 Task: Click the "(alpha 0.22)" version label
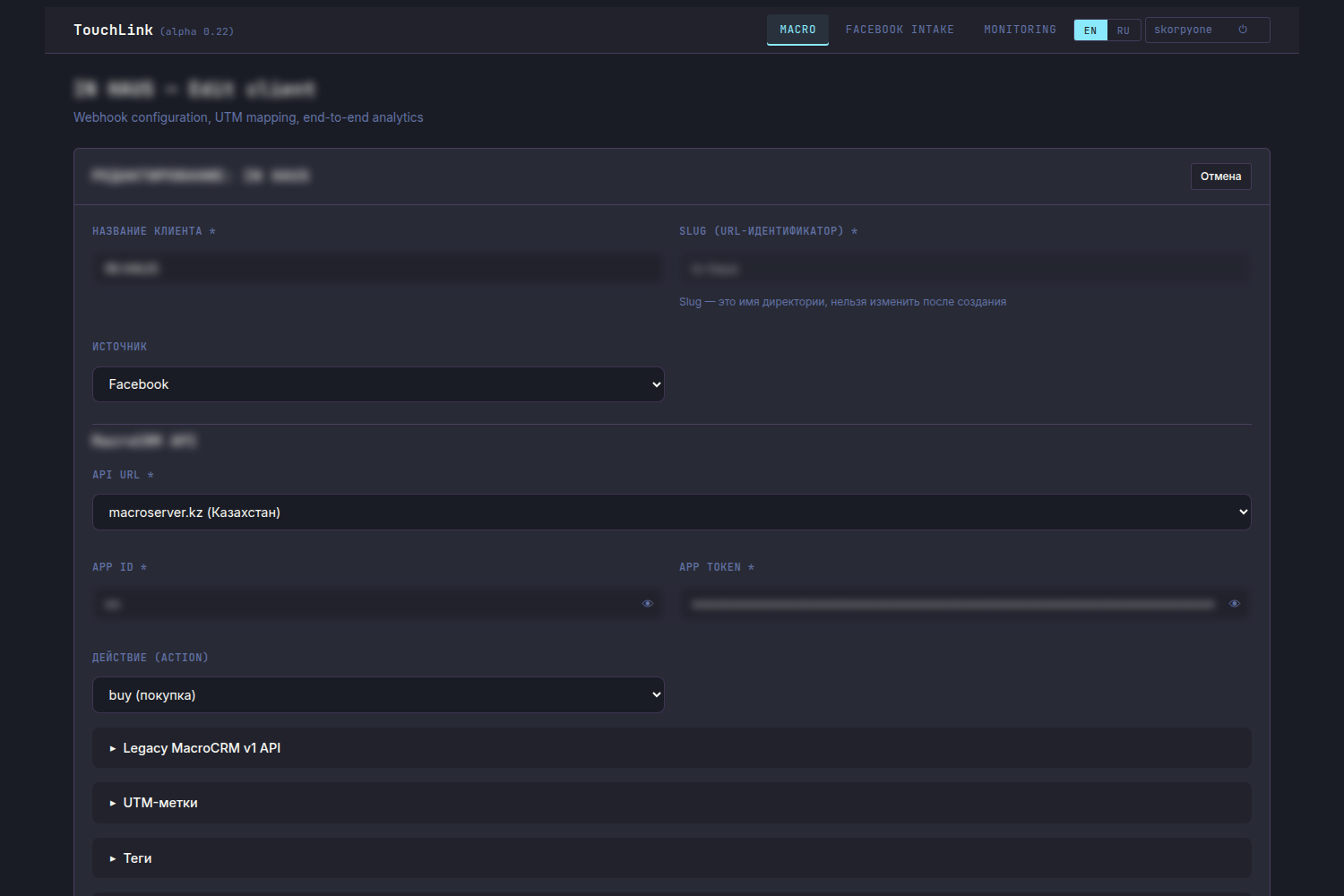[197, 31]
